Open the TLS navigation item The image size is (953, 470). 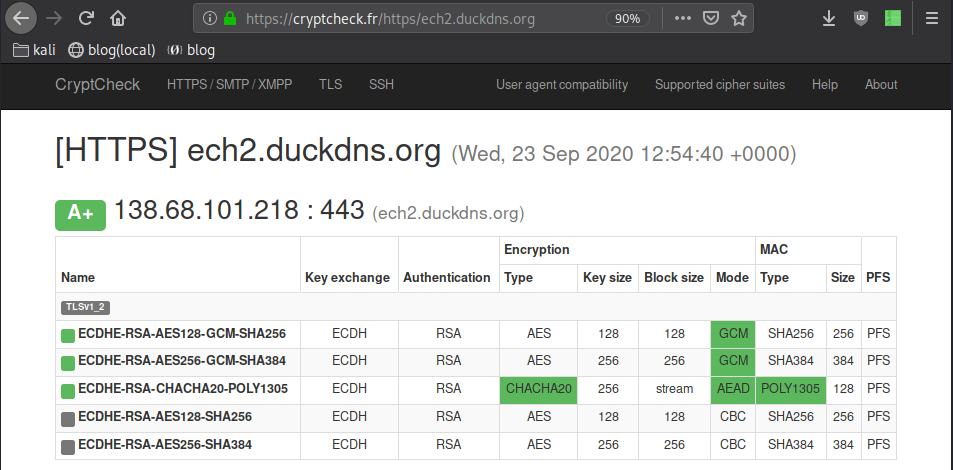pyautogui.click(x=331, y=85)
